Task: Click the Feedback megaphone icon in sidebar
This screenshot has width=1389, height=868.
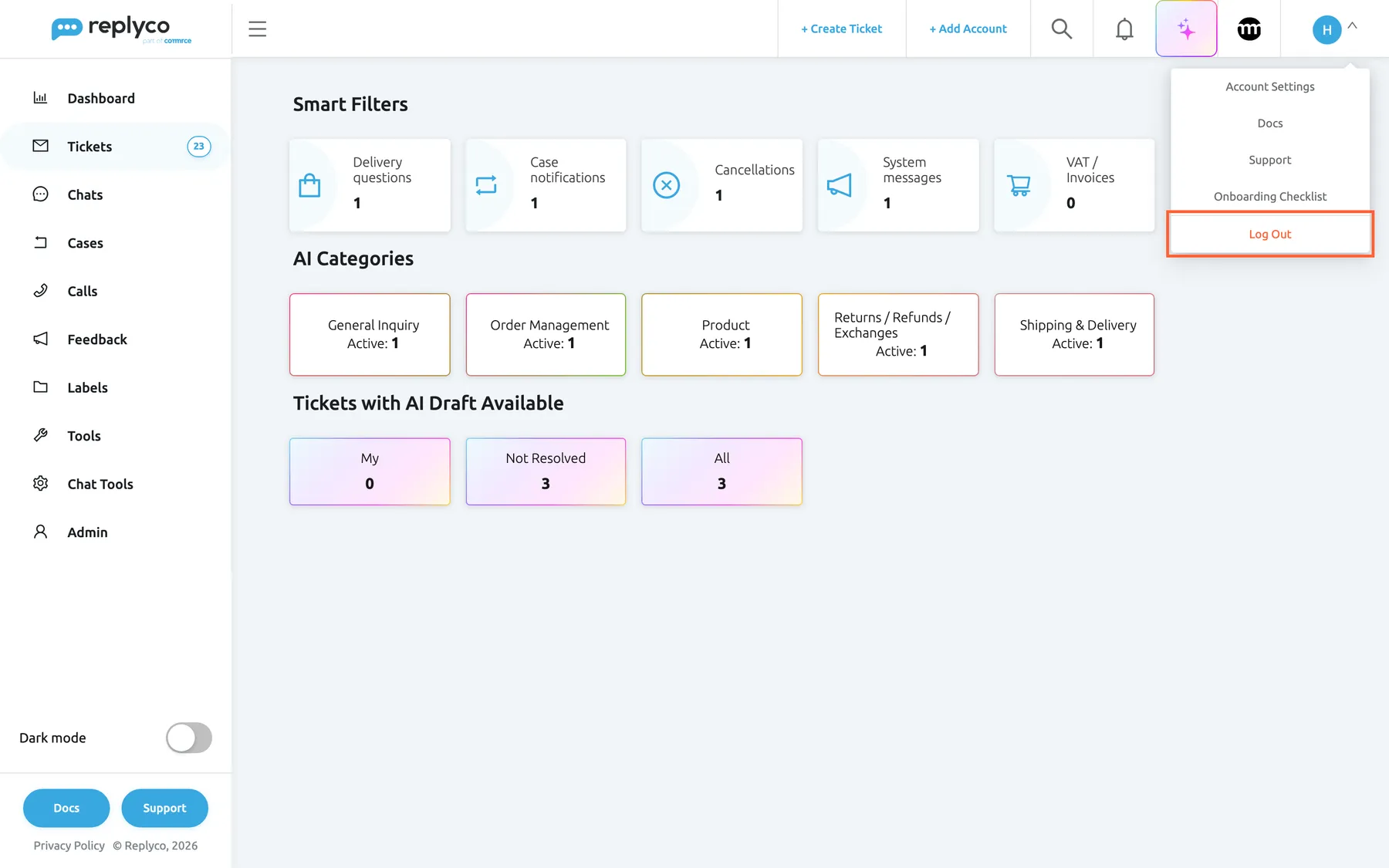Action: [x=41, y=339]
